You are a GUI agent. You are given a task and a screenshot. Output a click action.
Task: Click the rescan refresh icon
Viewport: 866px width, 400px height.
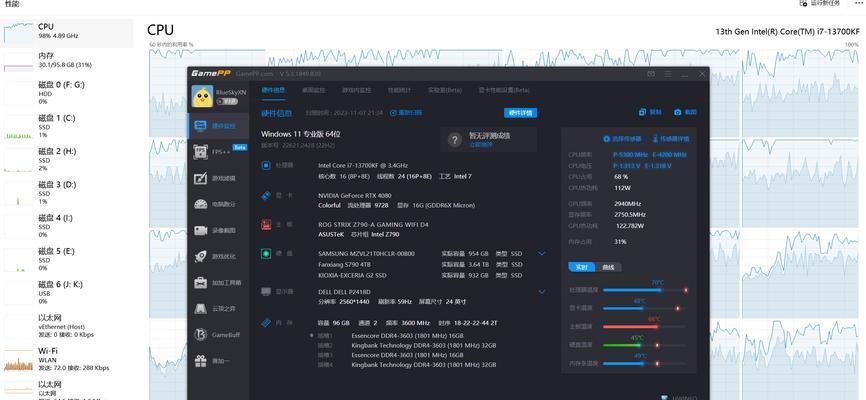(x=393, y=113)
